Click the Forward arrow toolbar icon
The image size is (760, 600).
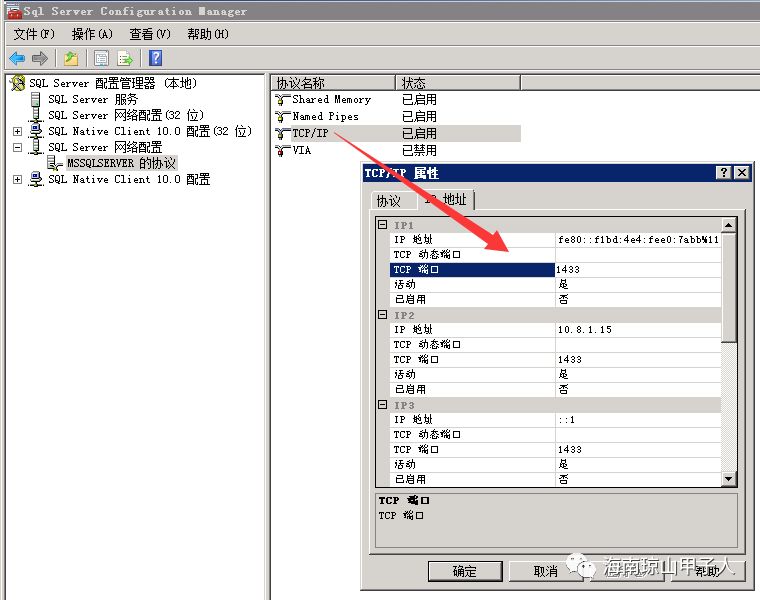40,59
